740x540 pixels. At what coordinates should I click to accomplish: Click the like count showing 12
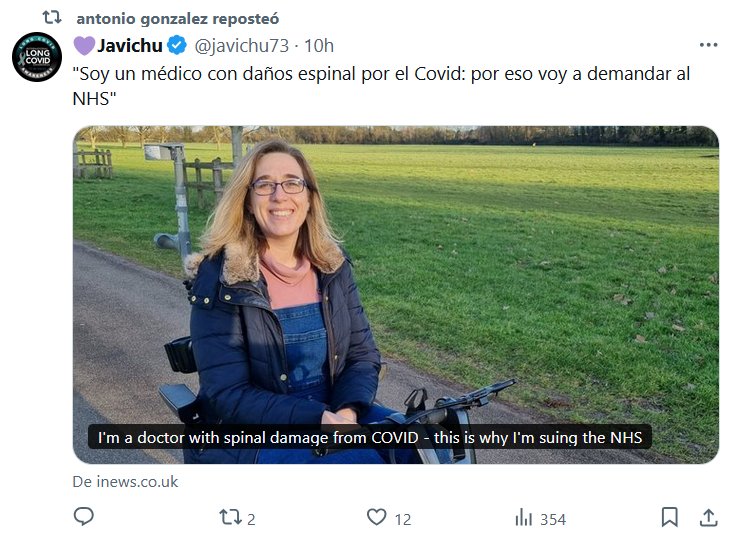[x=403, y=518]
